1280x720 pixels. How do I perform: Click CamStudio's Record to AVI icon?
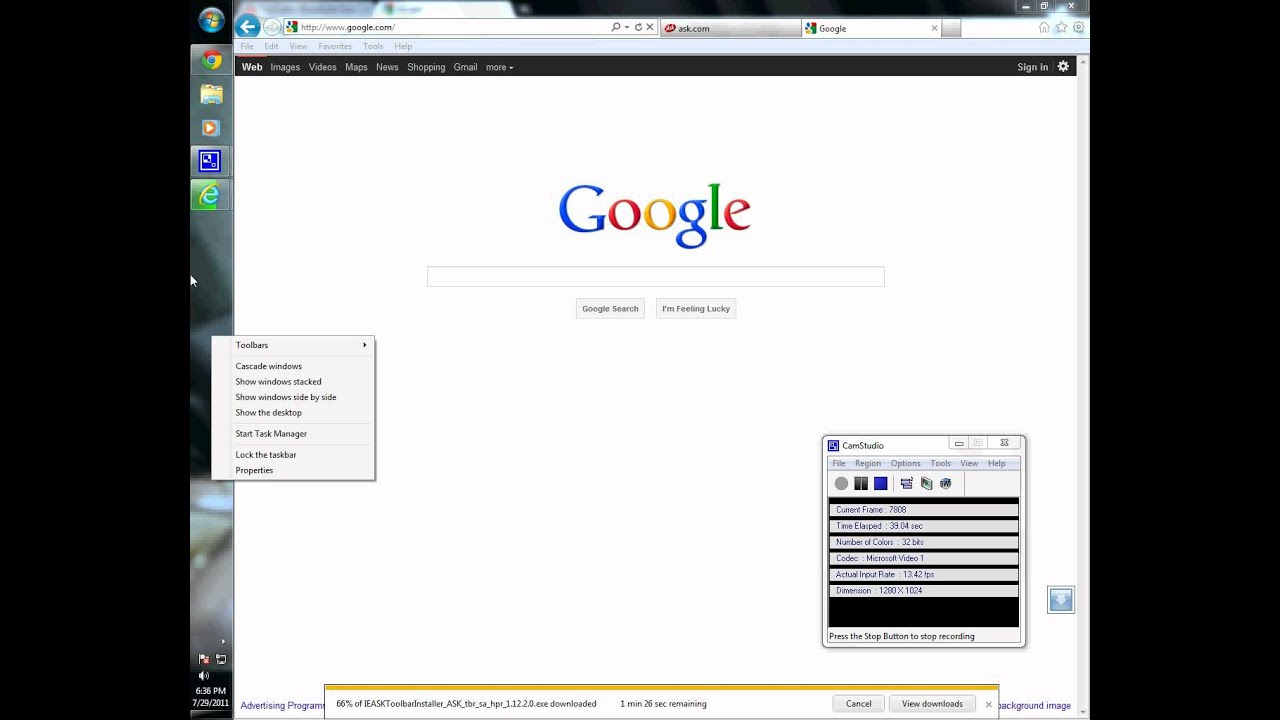click(x=927, y=484)
